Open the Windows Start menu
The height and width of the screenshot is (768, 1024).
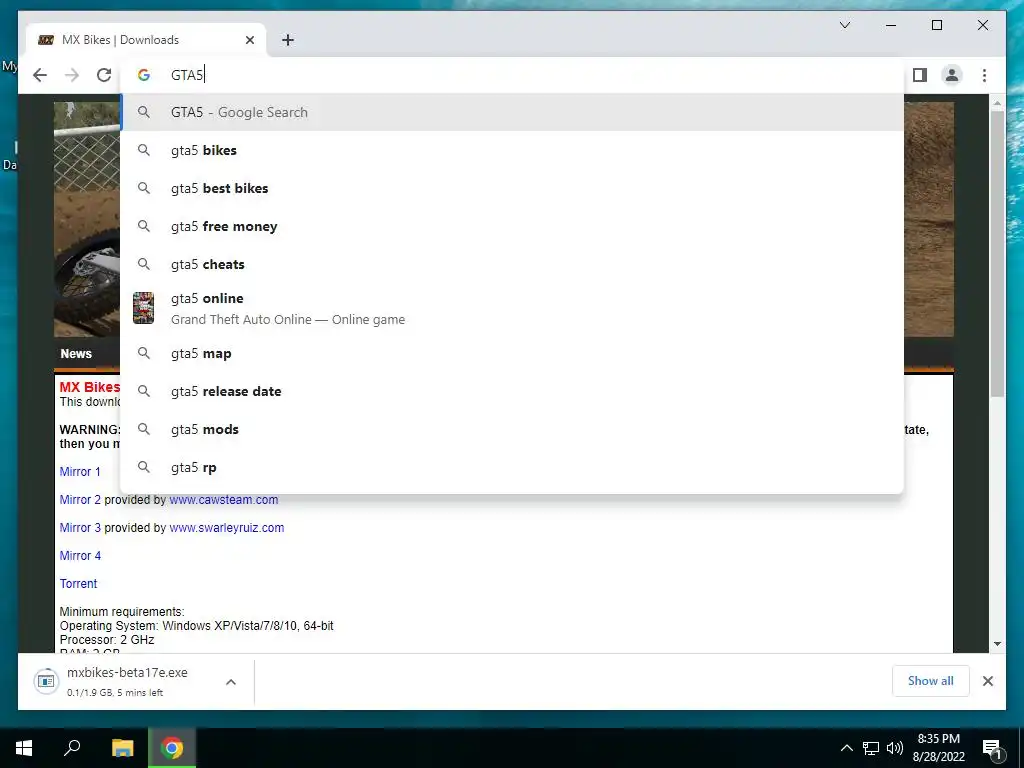24,748
